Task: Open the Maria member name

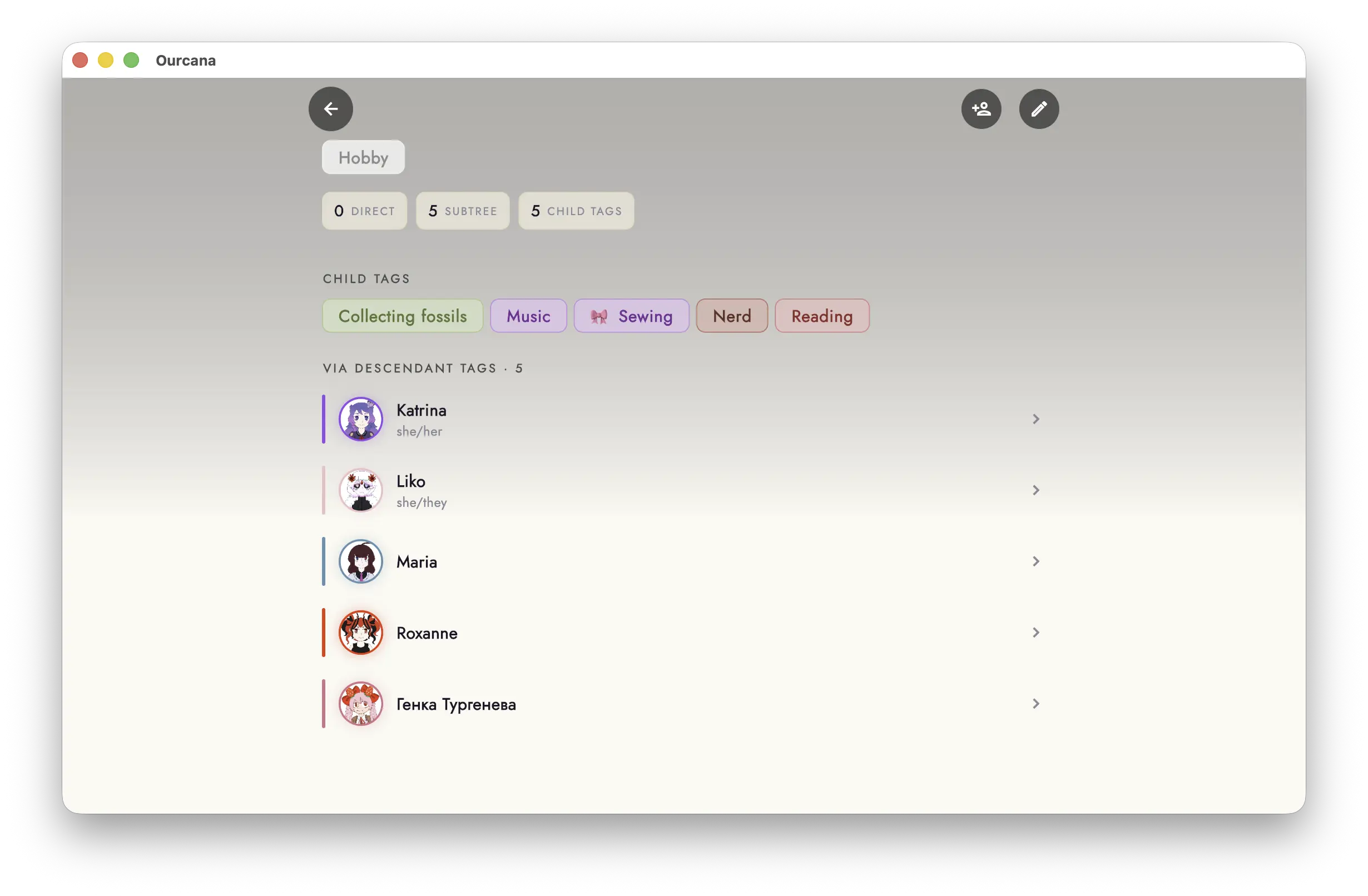Action: [x=417, y=562]
